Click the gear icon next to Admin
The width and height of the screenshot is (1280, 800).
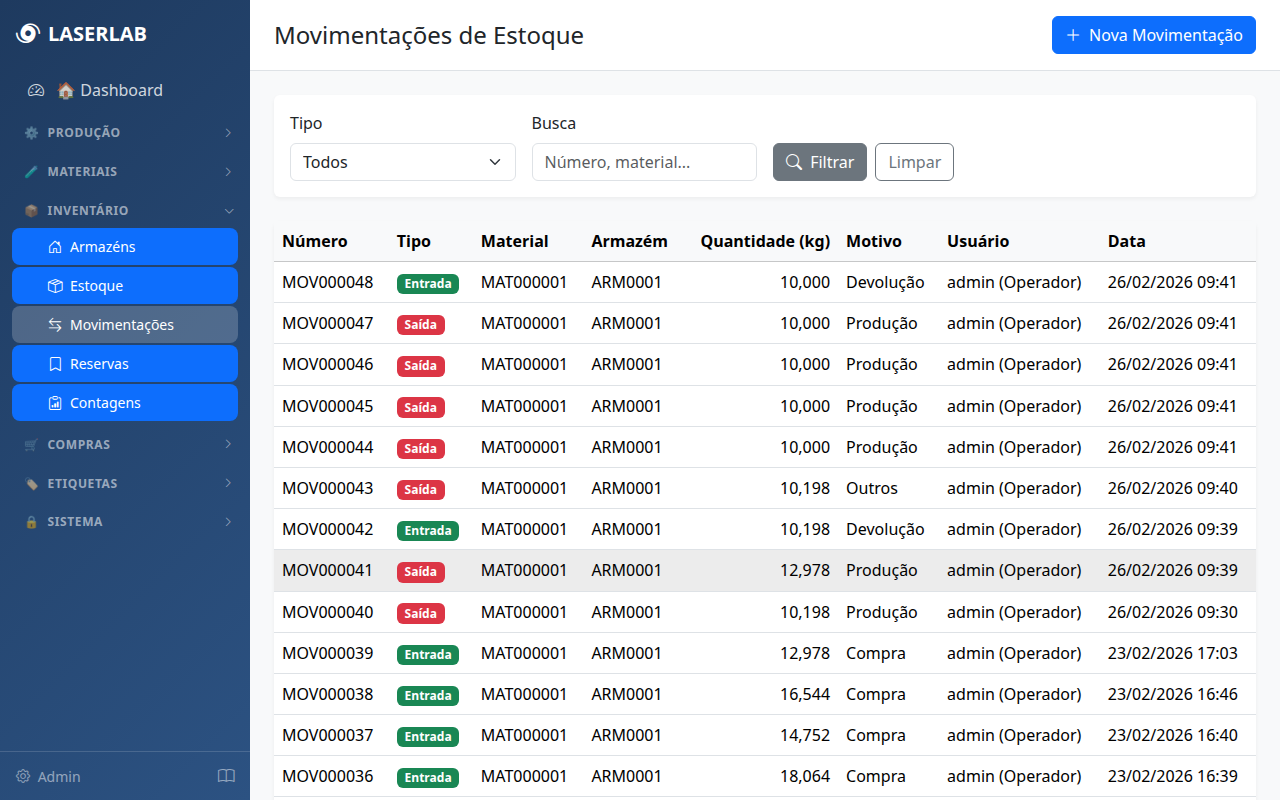point(22,775)
